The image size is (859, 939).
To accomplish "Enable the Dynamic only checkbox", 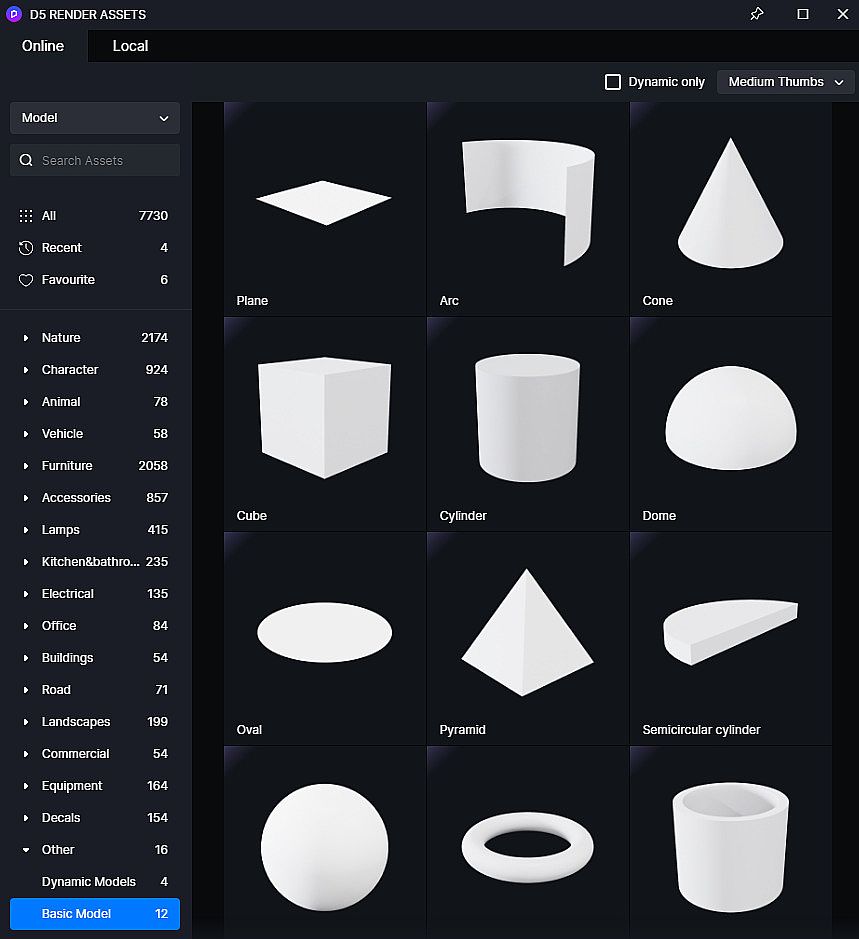I will (613, 82).
